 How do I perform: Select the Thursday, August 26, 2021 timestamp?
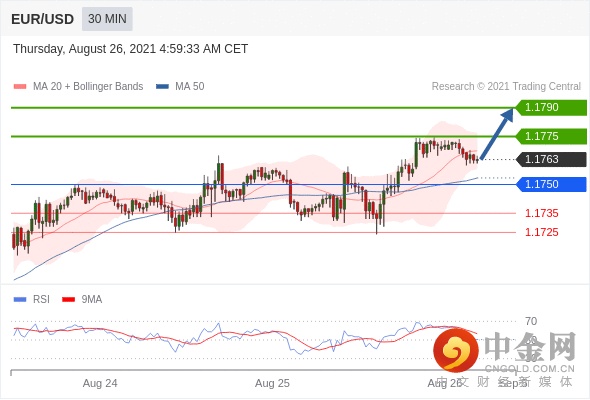point(131,49)
